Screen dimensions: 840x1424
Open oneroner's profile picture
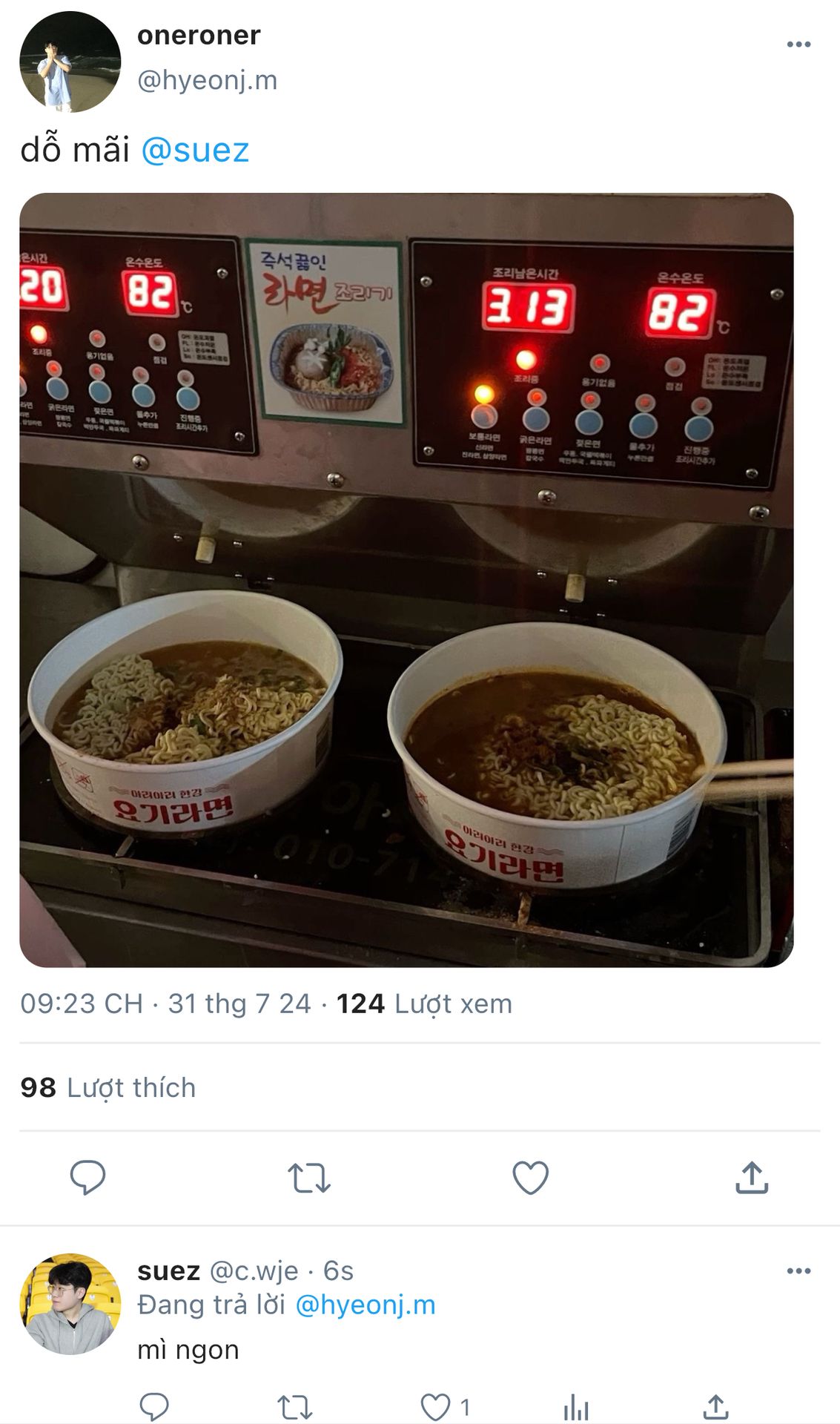[70, 62]
